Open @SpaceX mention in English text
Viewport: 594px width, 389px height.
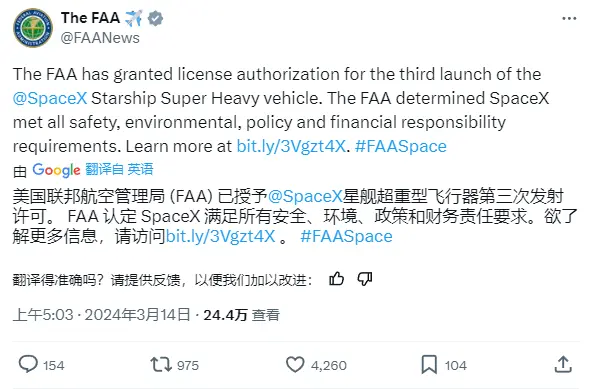(x=50, y=98)
